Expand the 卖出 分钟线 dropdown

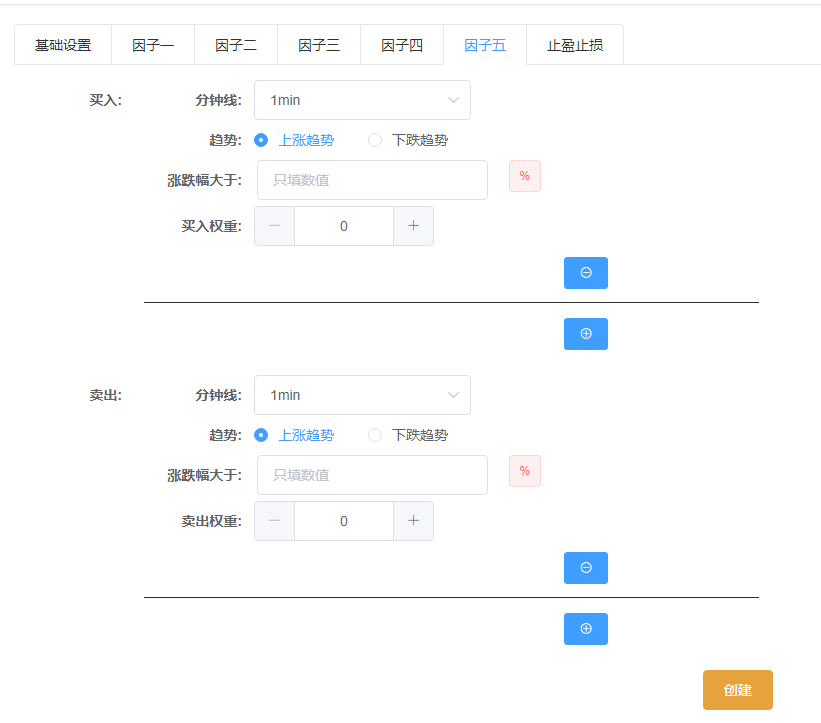(362, 395)
